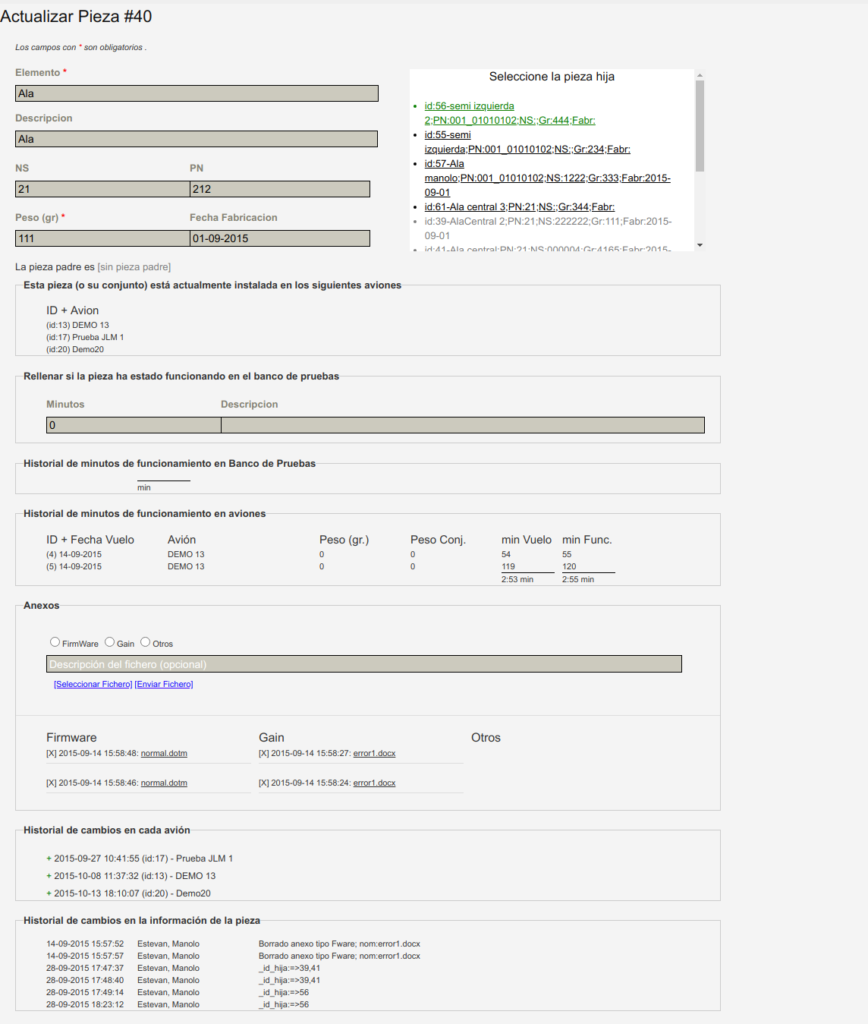Click the Fecha Fabricacion date field
Viewport: 868px width, 1024px height.
click(279, 239)
